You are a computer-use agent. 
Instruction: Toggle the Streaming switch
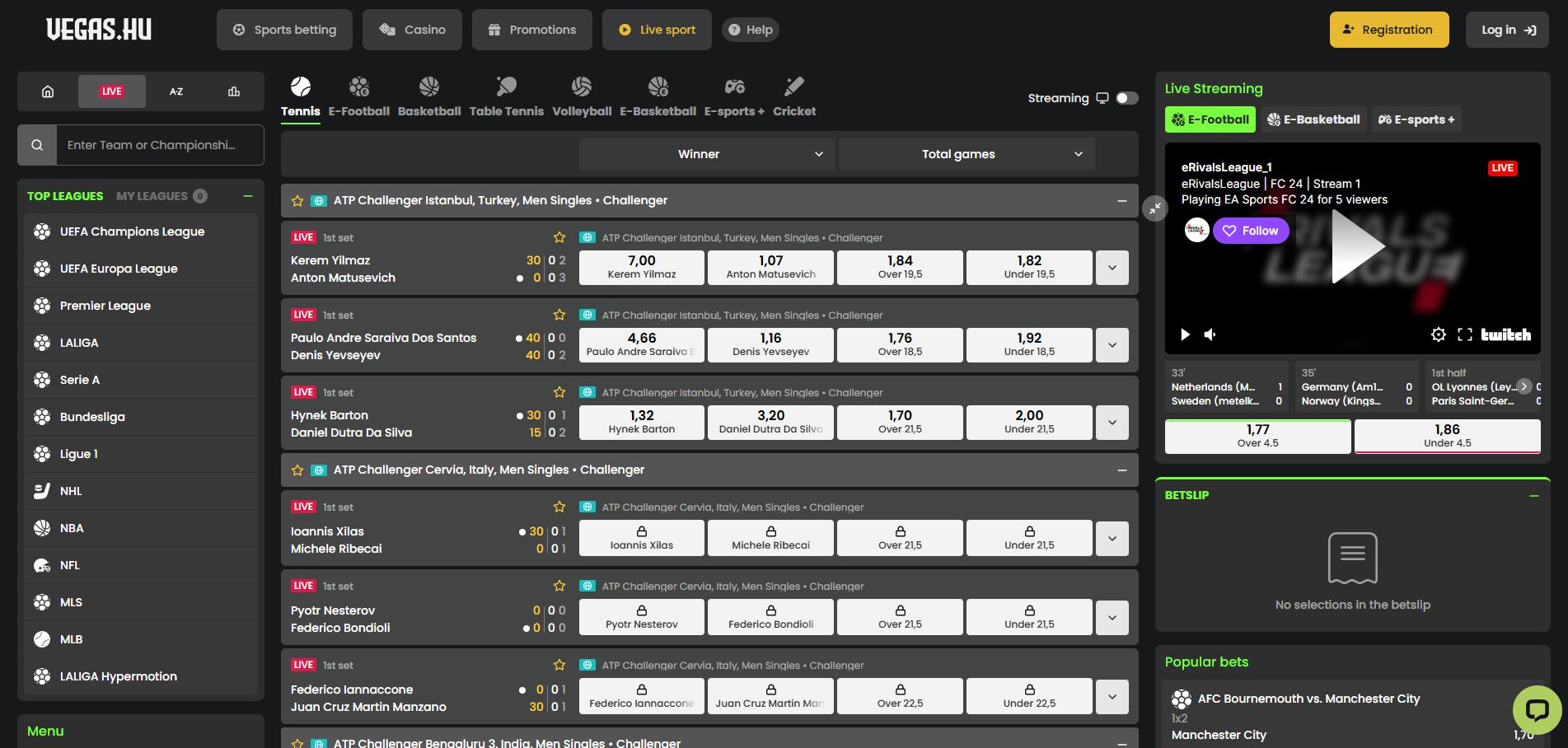(x=1126, y=98)
